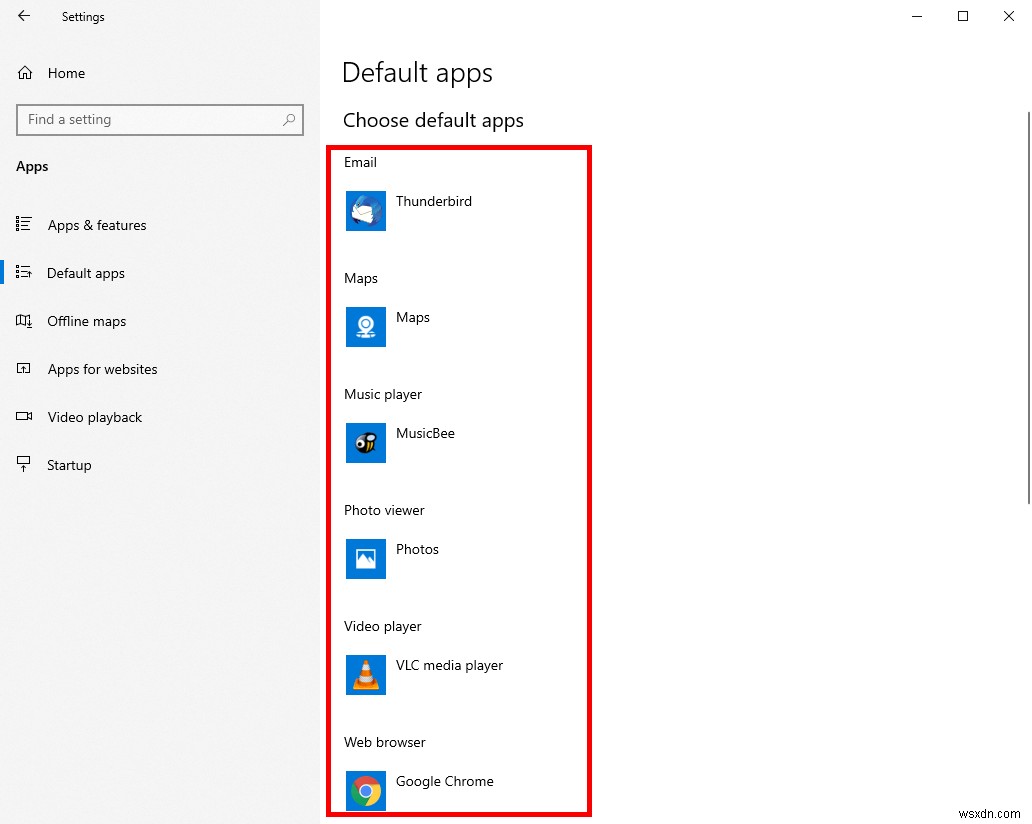Image resolution: width=1032 pixels, height=824 pixels.
Task: Click the VLC media player cone icon
Action: pos(365,675)
